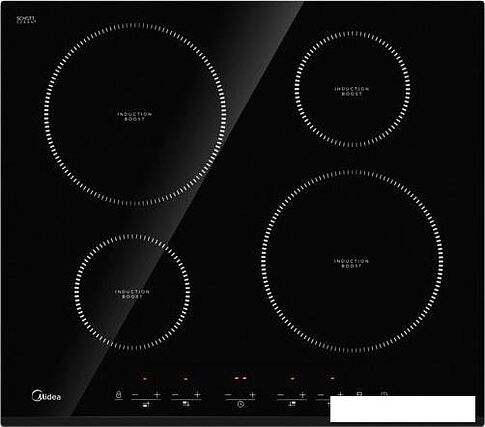The width and height of the screenshot is (485, 427).
Task: Tap minus for the first cooking zone
Action: 135,395
